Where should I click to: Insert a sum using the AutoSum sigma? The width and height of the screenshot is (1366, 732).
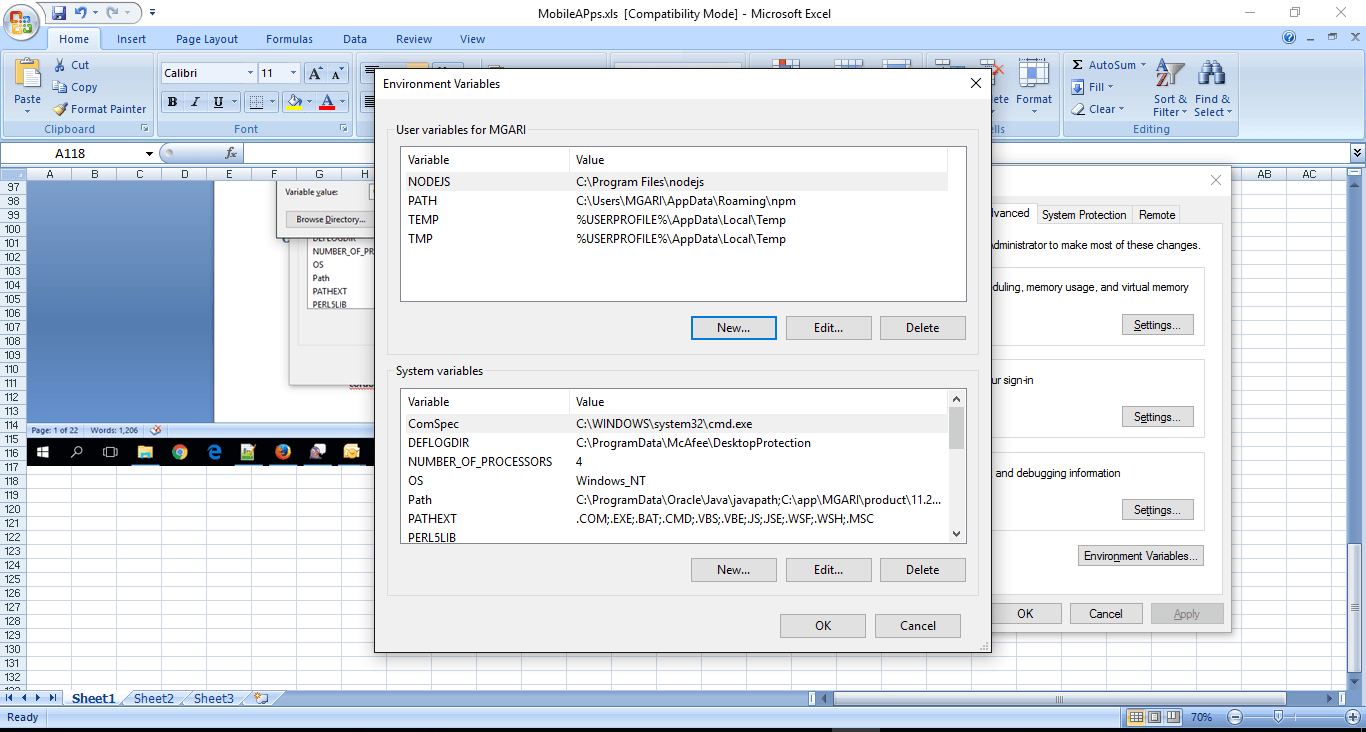pos(1078,65)
